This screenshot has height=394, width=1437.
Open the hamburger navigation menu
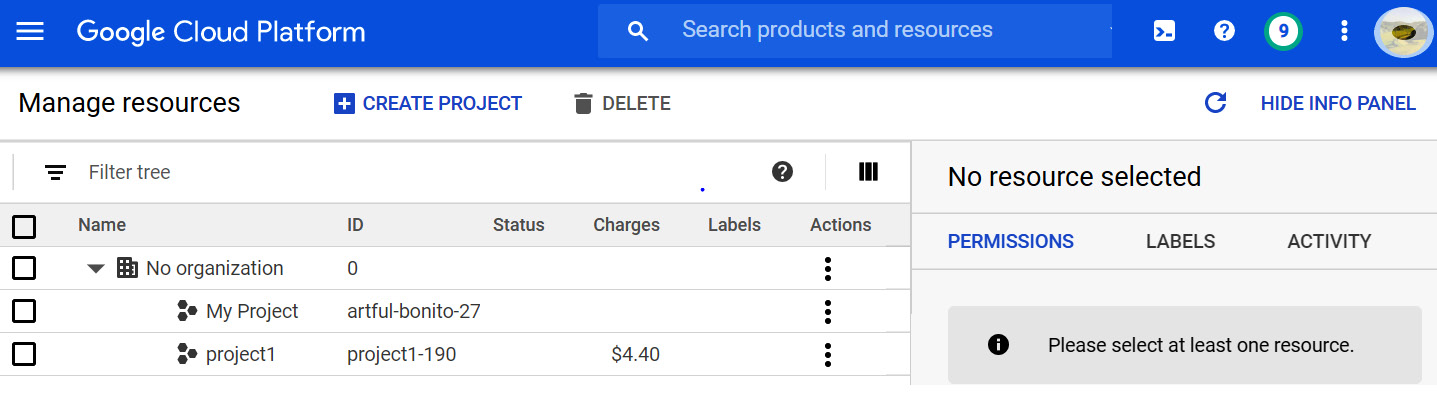(31, 31)
